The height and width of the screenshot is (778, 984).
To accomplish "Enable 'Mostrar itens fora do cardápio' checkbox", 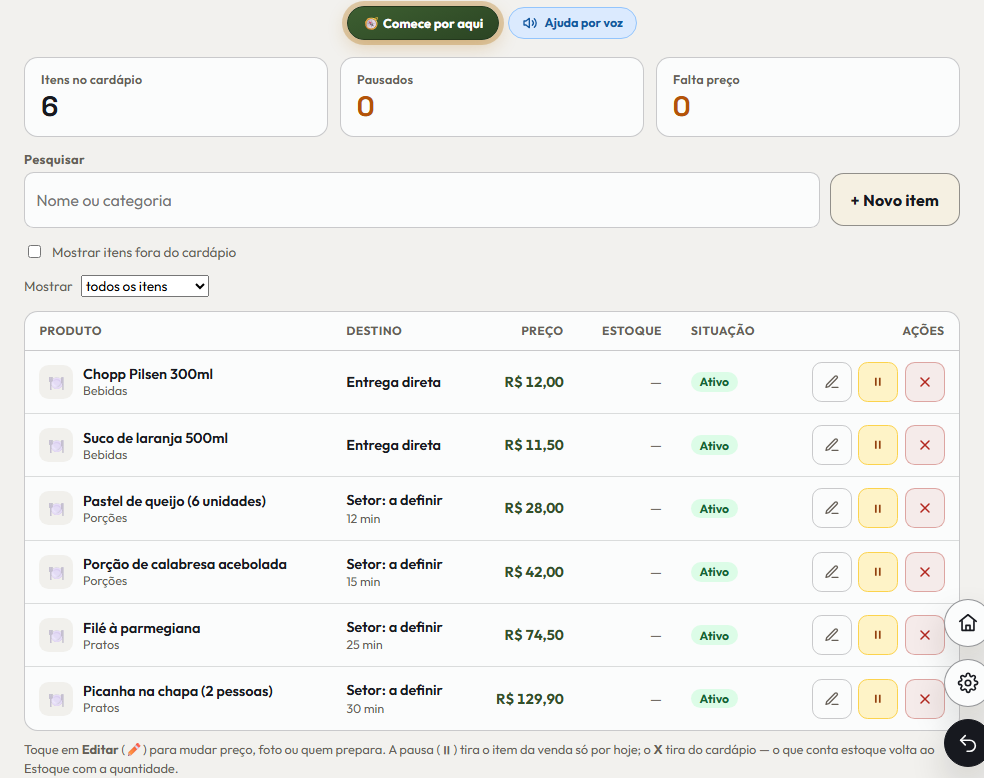I will (35, 252).
